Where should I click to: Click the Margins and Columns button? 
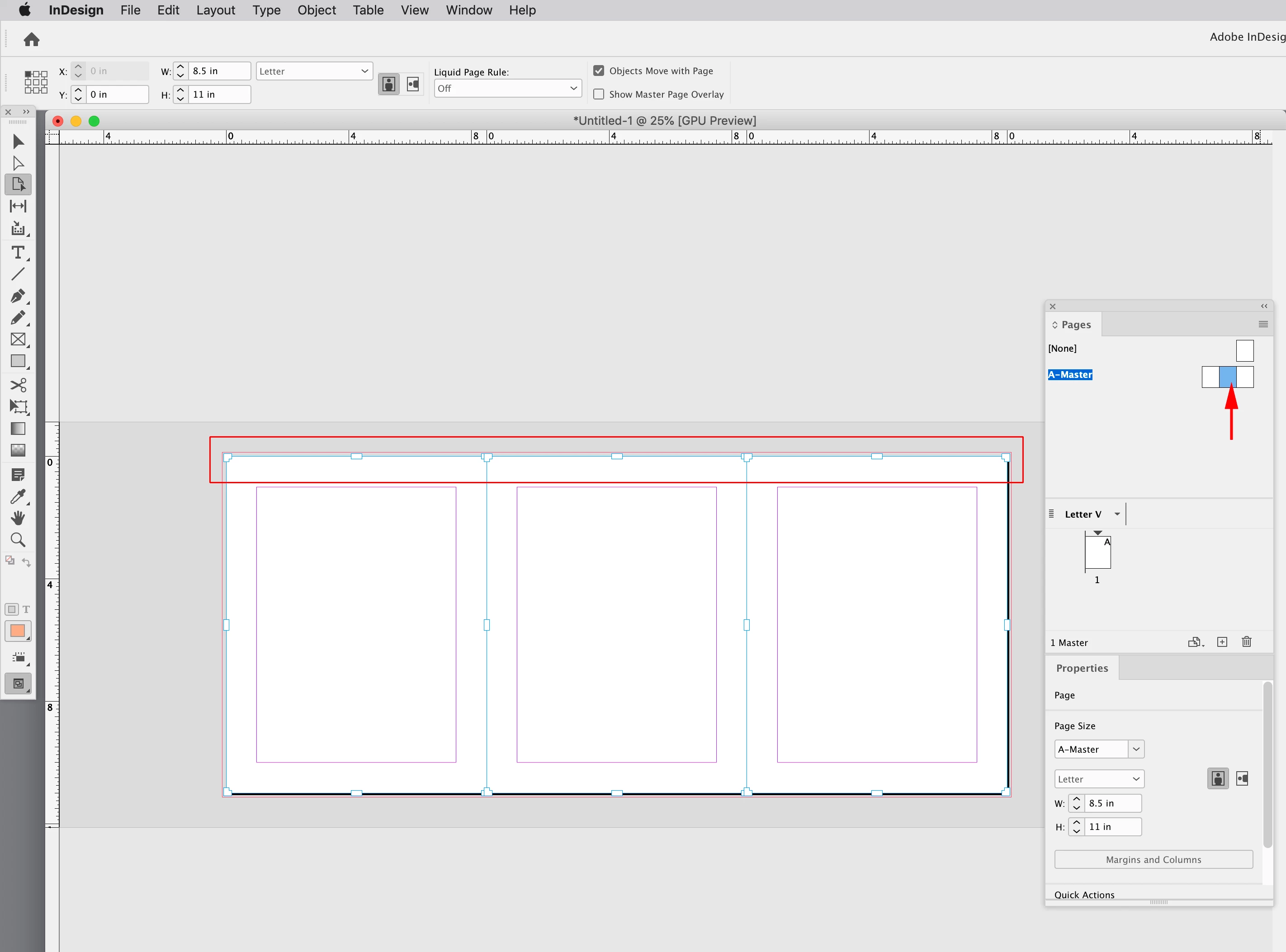1153,859
